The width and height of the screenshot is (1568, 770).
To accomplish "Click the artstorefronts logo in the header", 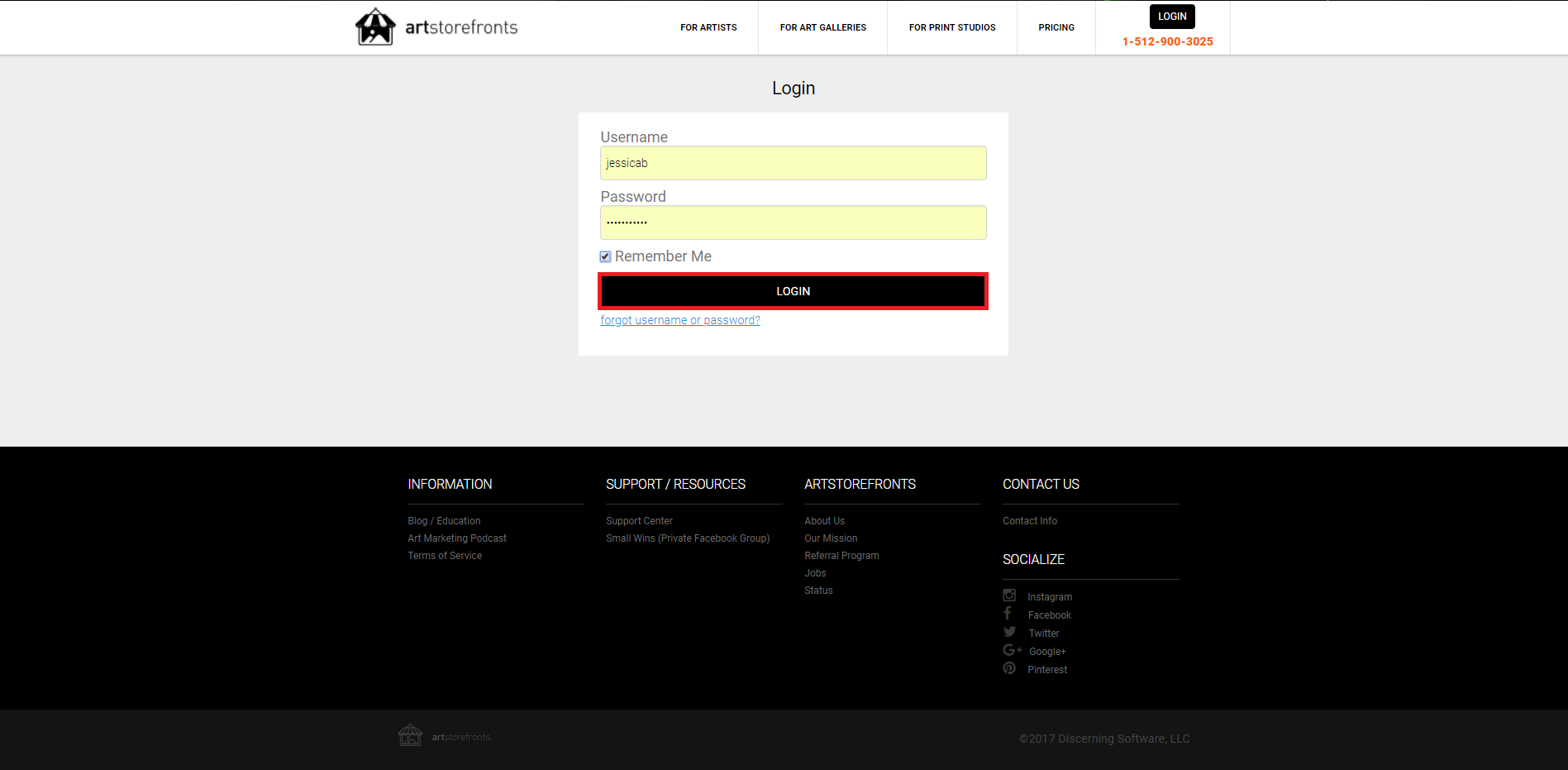I will click(x=436, y=26).
